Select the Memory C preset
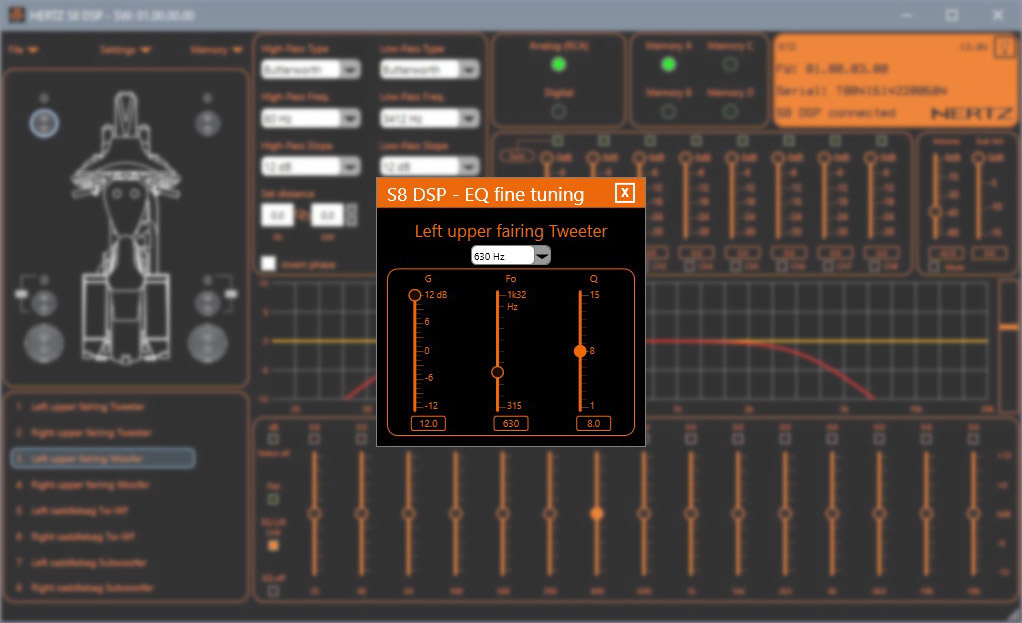The height and width of the screenshot is (623, 1022). pos(730,65)
